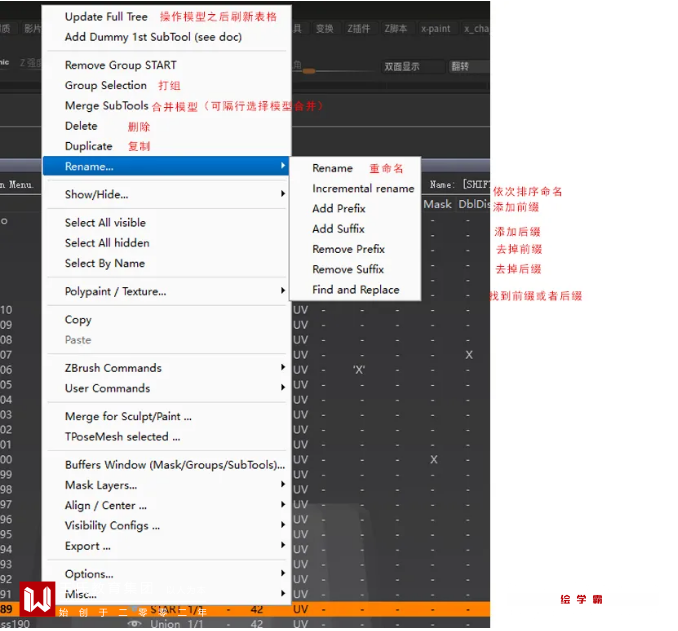Open the Z插件 menu in ZBrush
Screen dimensions: 678x631
tap(359, 29)
